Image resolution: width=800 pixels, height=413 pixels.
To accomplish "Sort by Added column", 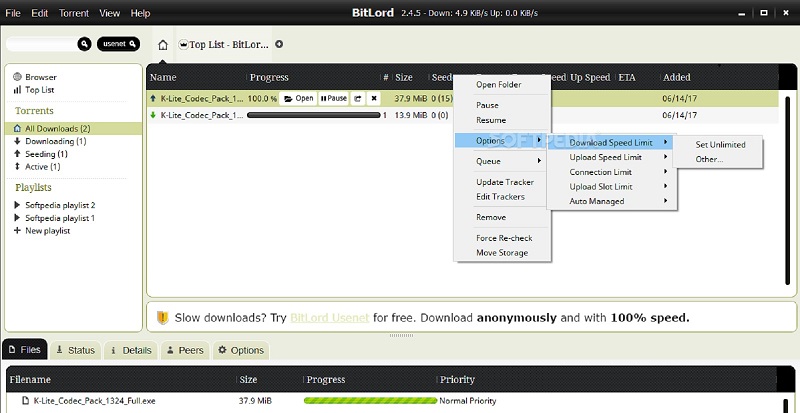I will click(x=677, y=78).
